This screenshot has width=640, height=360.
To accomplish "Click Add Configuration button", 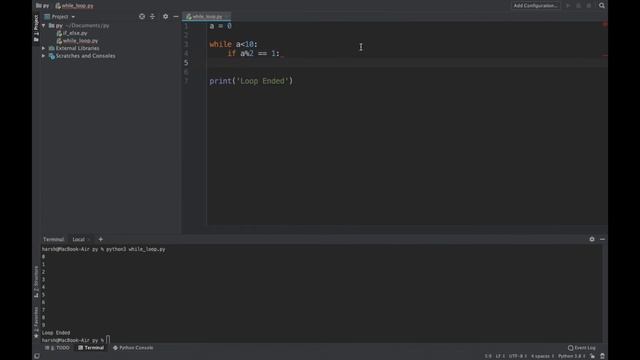I will [x=536, y=6].
